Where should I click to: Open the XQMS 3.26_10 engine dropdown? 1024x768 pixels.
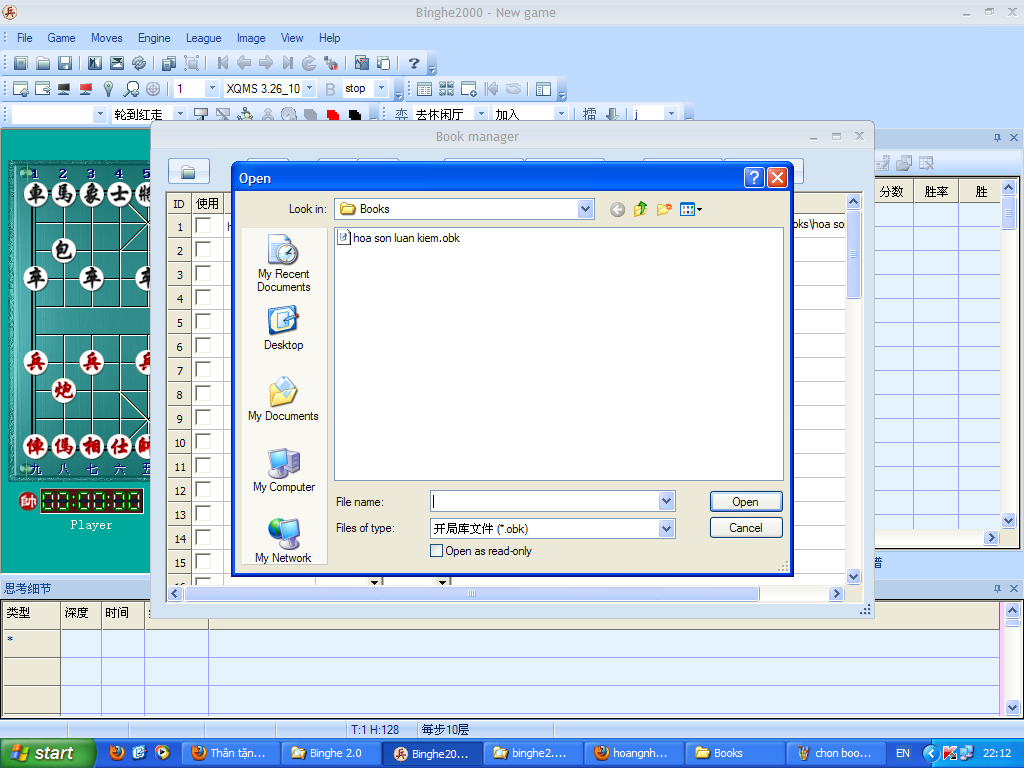click(x=310, y=88)
